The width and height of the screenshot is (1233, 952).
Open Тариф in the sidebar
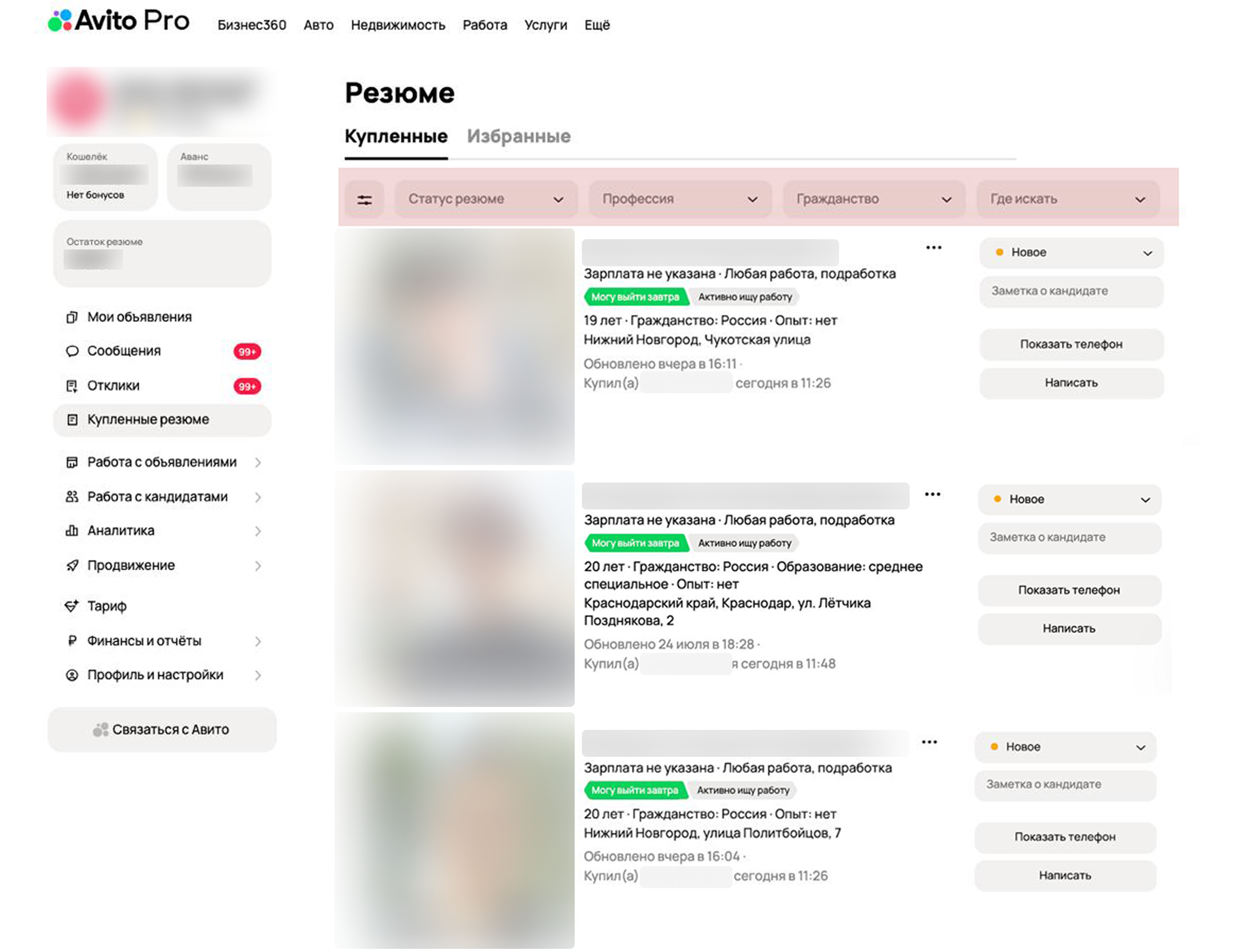pos(107,606)
